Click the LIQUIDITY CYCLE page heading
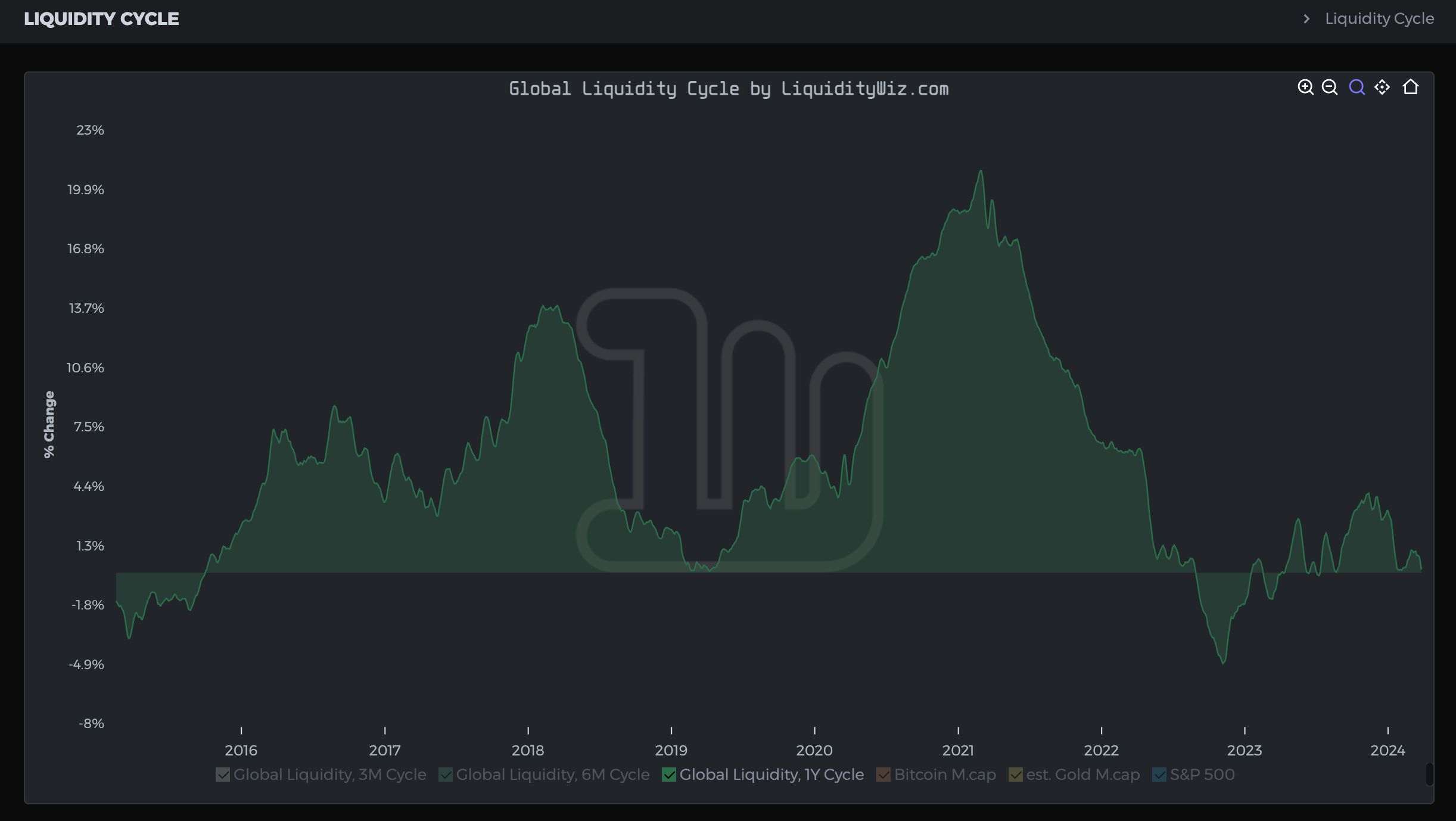The image size is (1456, 821). (101, 18)
